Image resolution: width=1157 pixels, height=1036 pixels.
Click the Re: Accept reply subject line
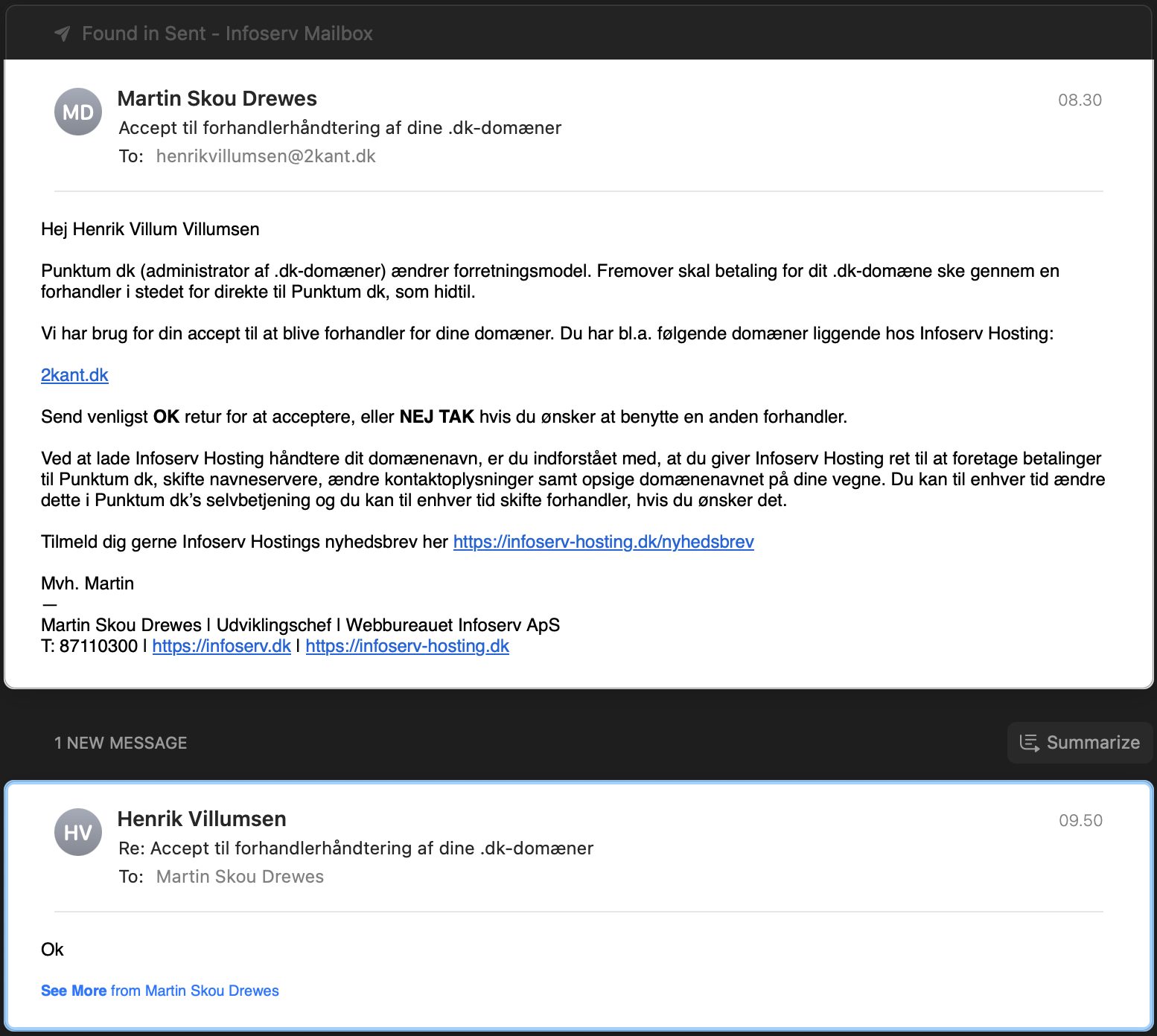coord(356,848)
